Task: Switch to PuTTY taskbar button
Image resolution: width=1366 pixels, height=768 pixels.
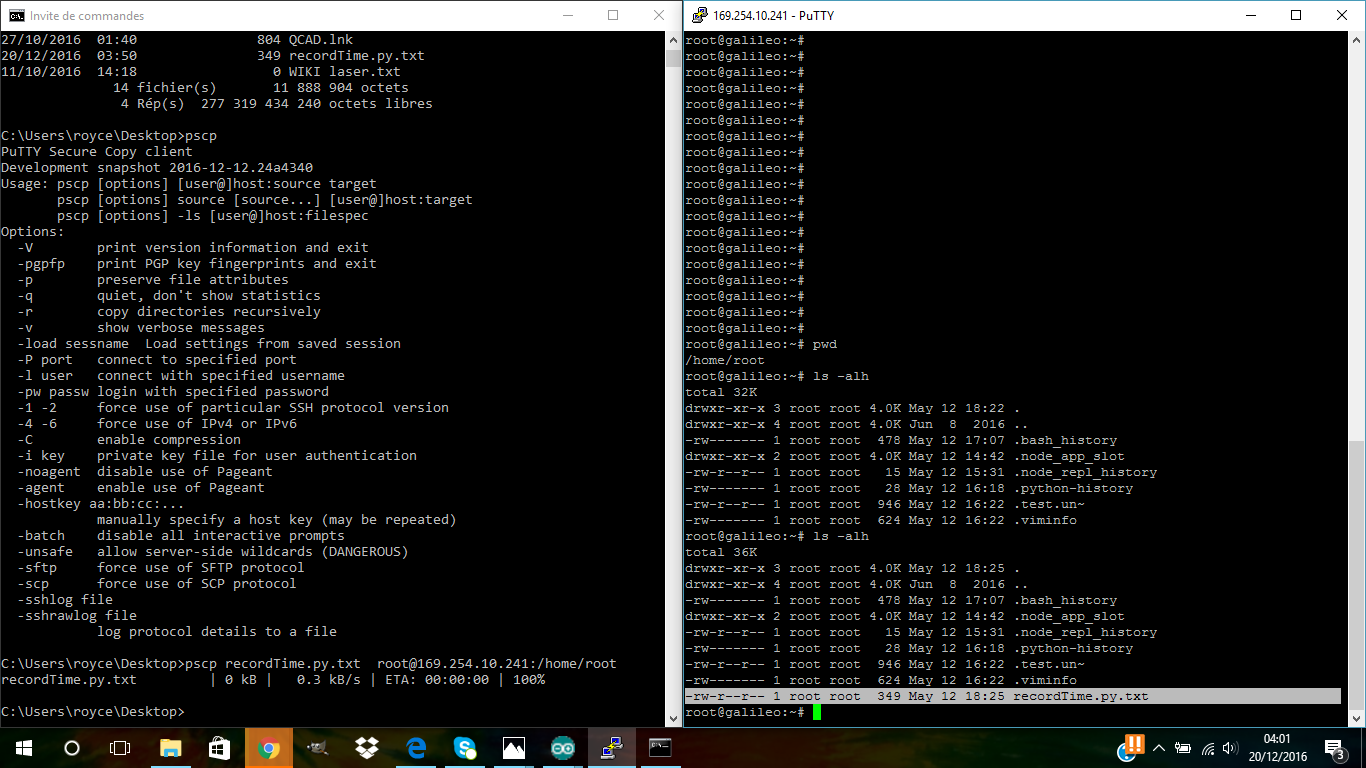Action: coord(611,748)
